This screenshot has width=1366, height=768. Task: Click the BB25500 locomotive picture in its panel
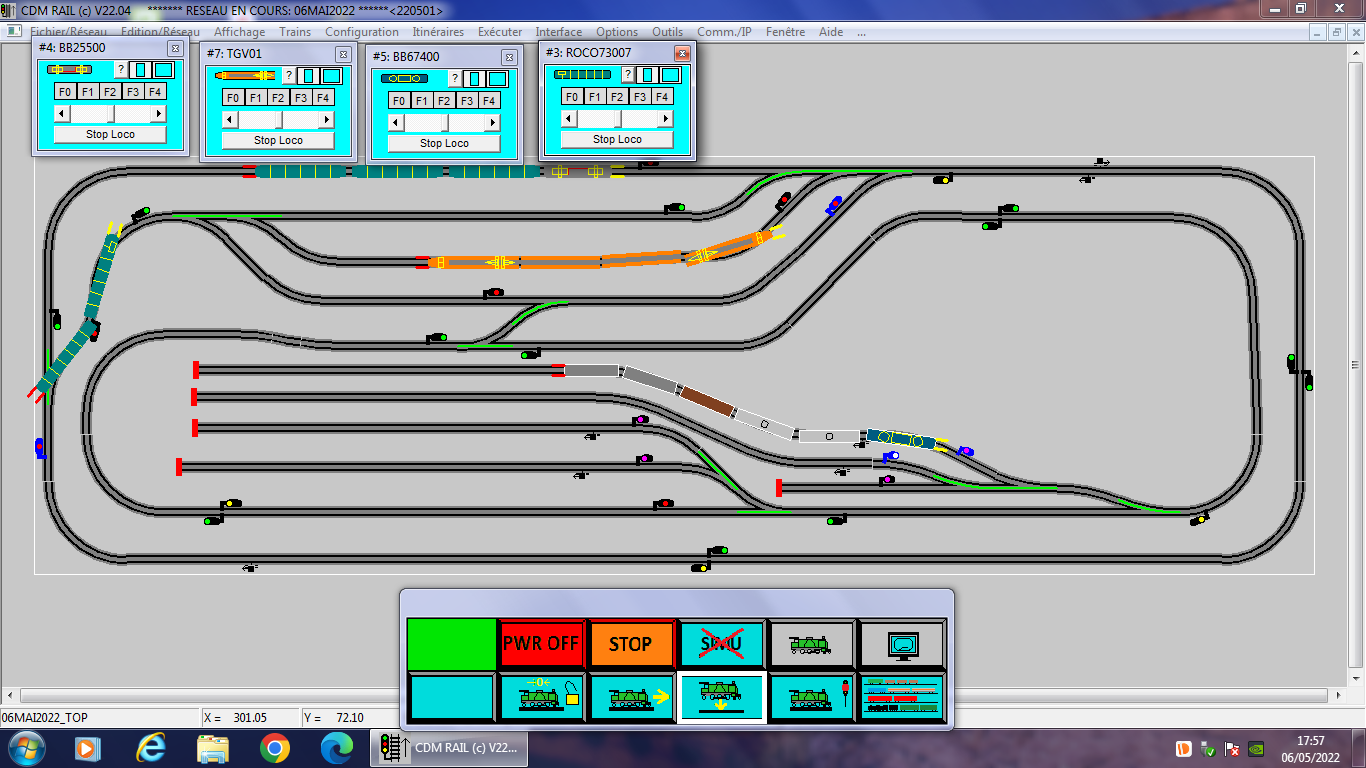point(70,69)
